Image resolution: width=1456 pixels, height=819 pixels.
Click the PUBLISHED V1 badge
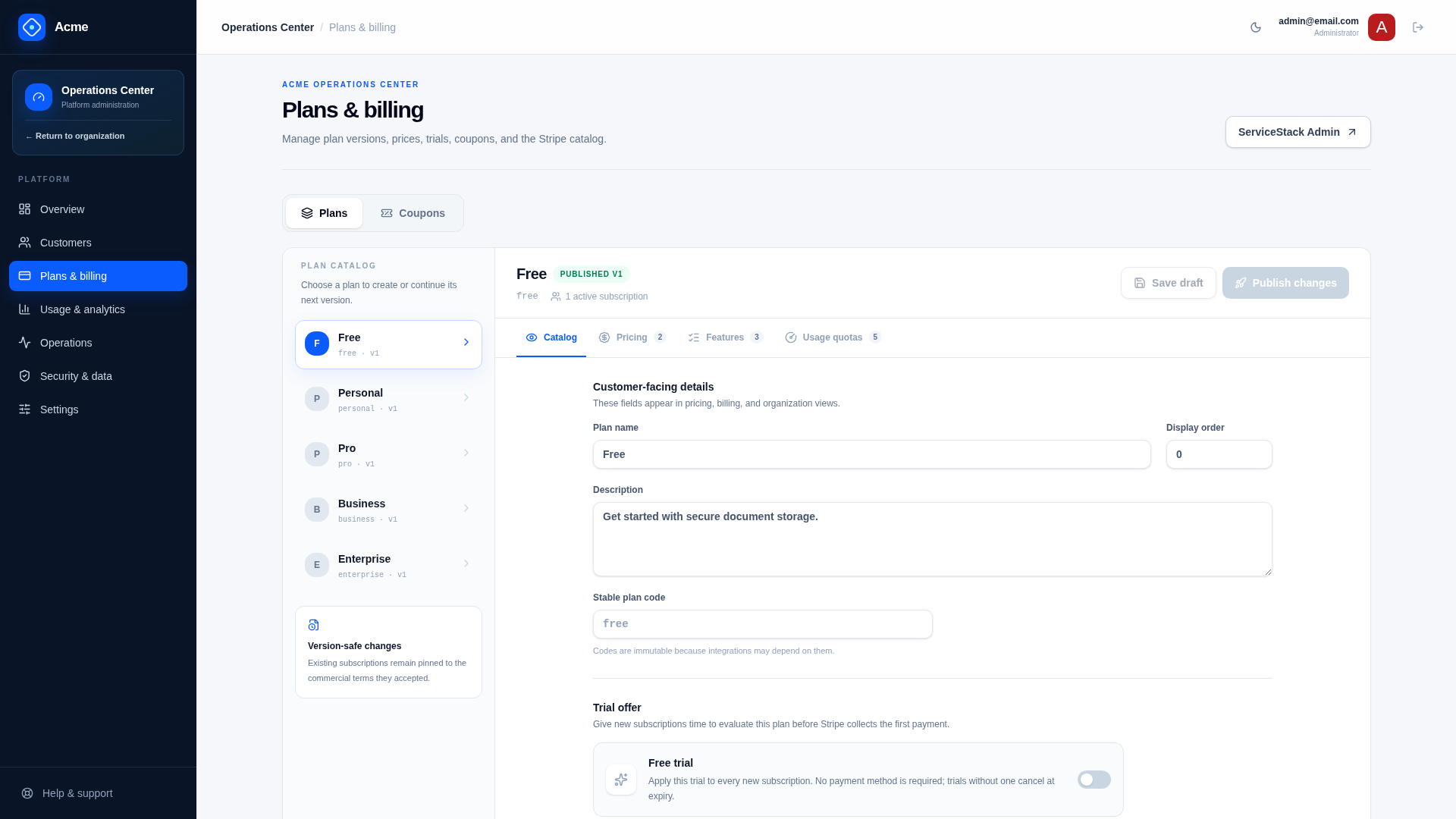pos(591,275)
